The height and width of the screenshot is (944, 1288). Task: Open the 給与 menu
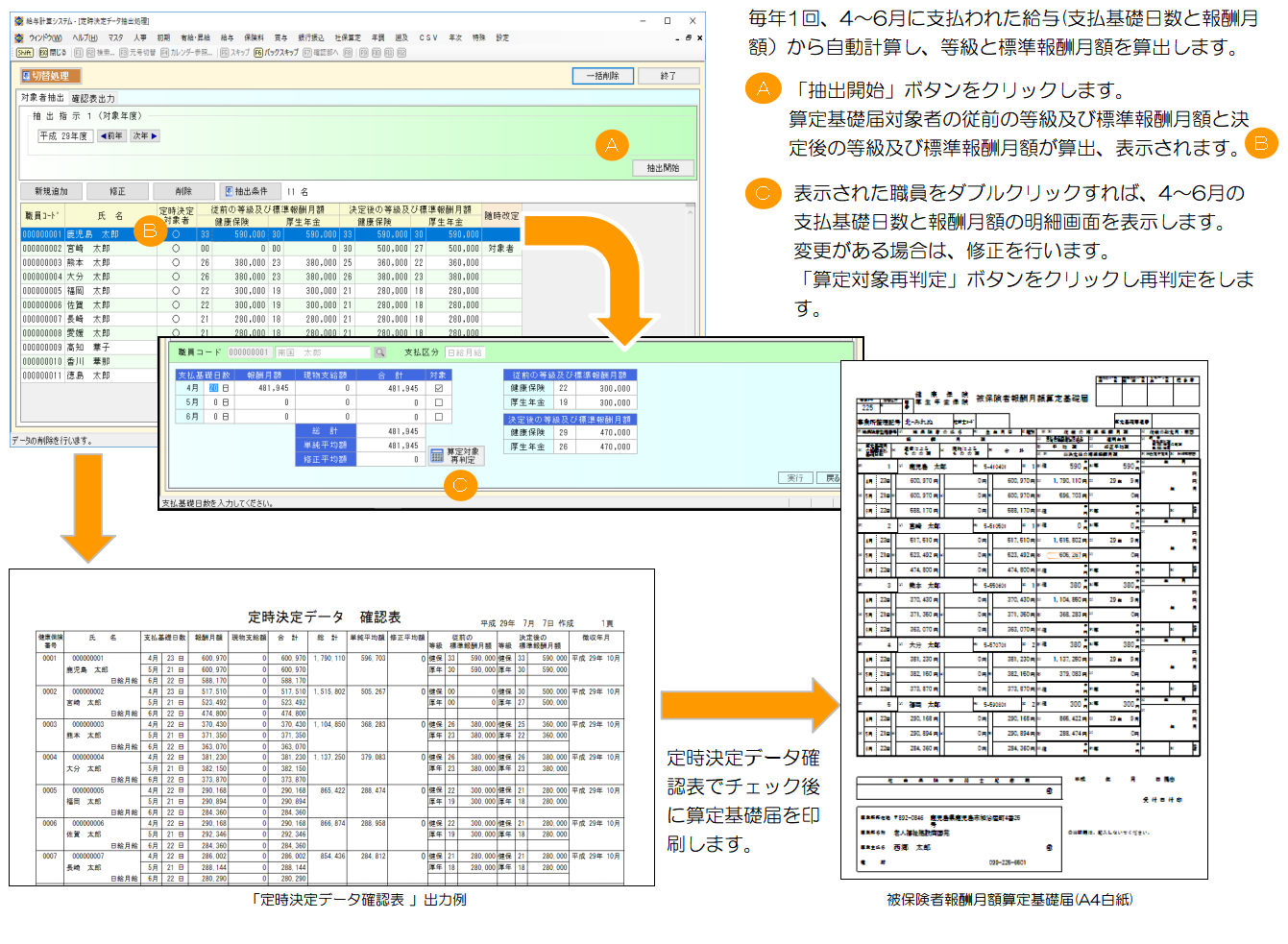point(227,38)
